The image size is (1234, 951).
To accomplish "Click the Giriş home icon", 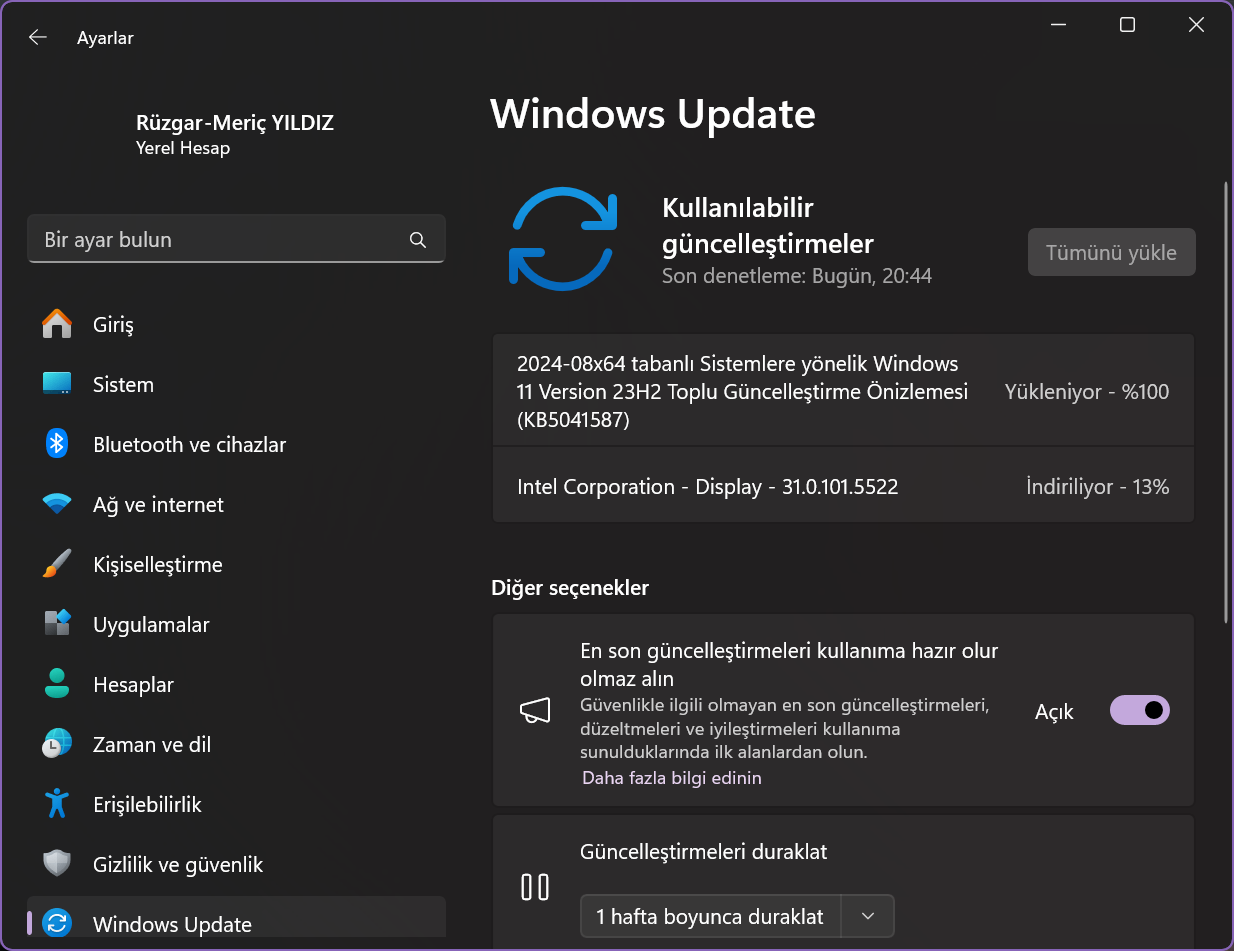I will click(57, 324).
